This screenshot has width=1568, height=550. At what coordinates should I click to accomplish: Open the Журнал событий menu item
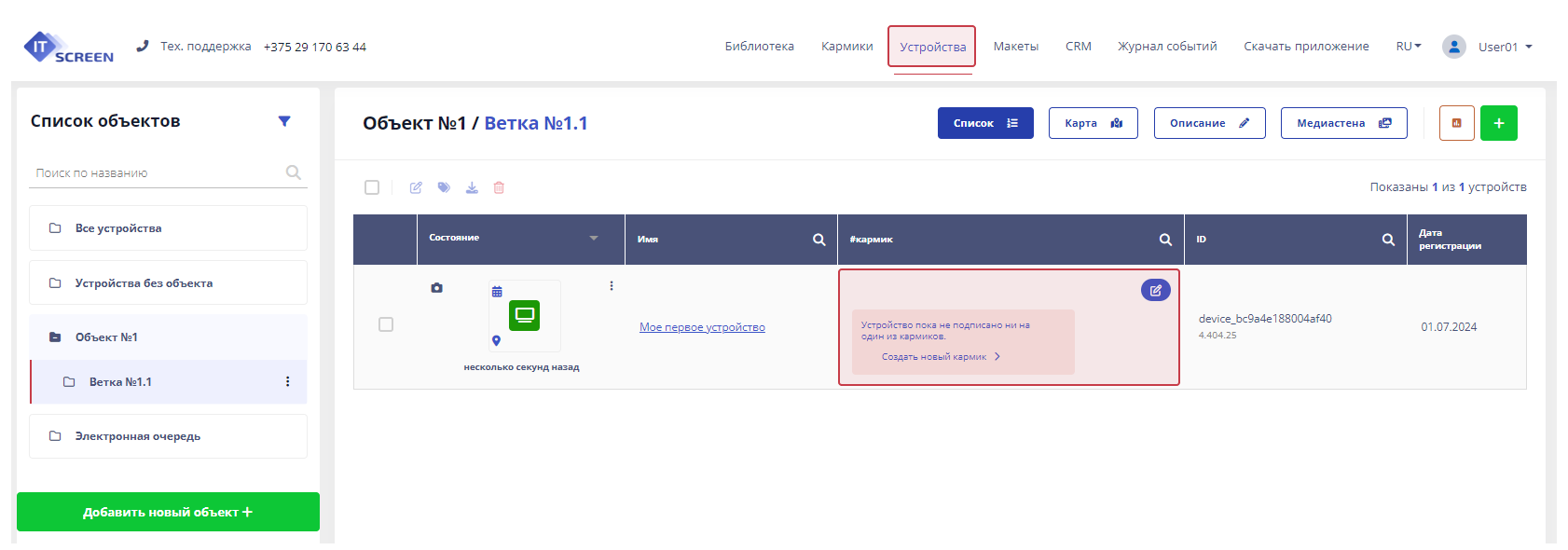click(x=1167, y=47)
